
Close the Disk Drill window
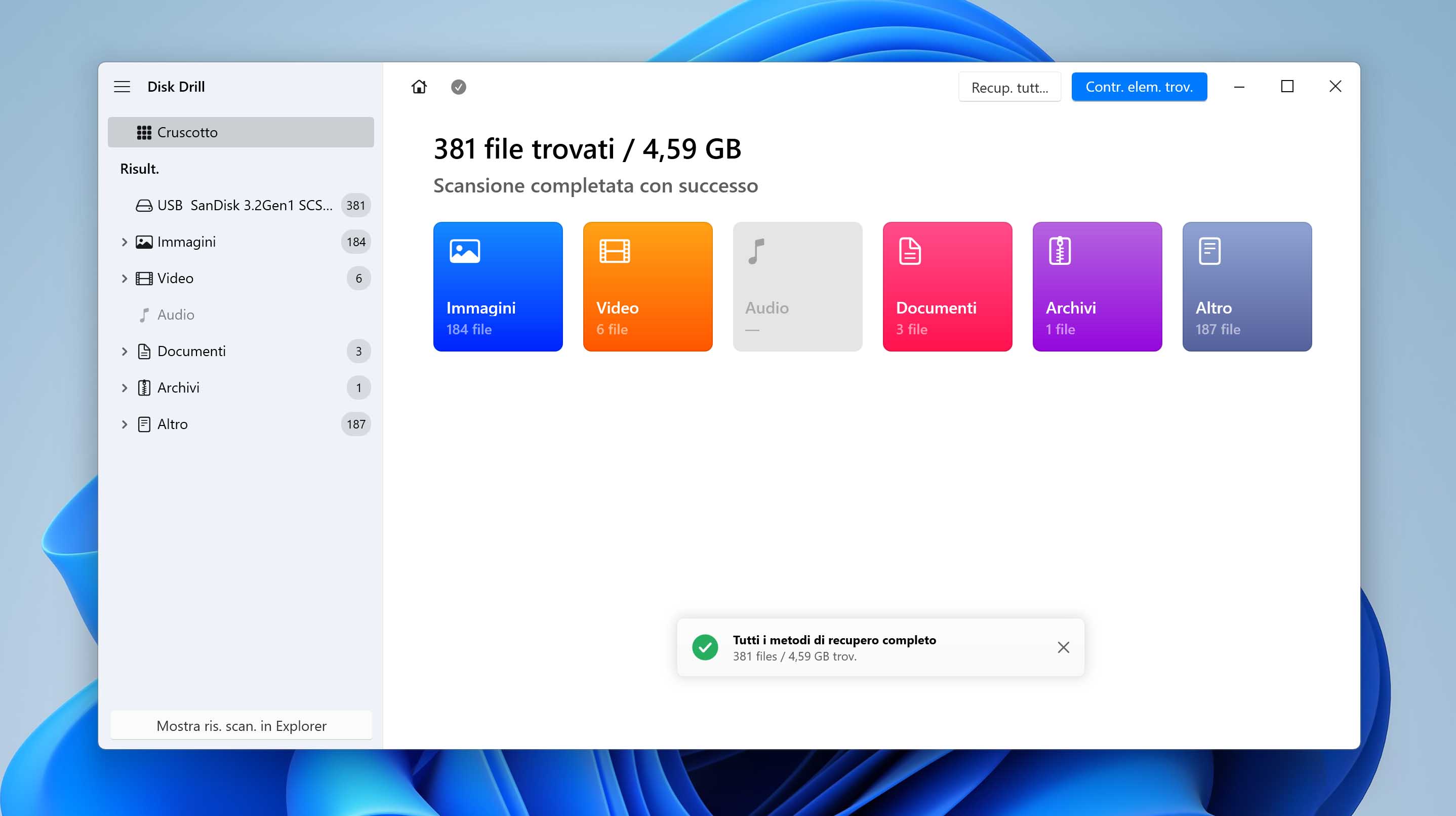coord(1335,87)
